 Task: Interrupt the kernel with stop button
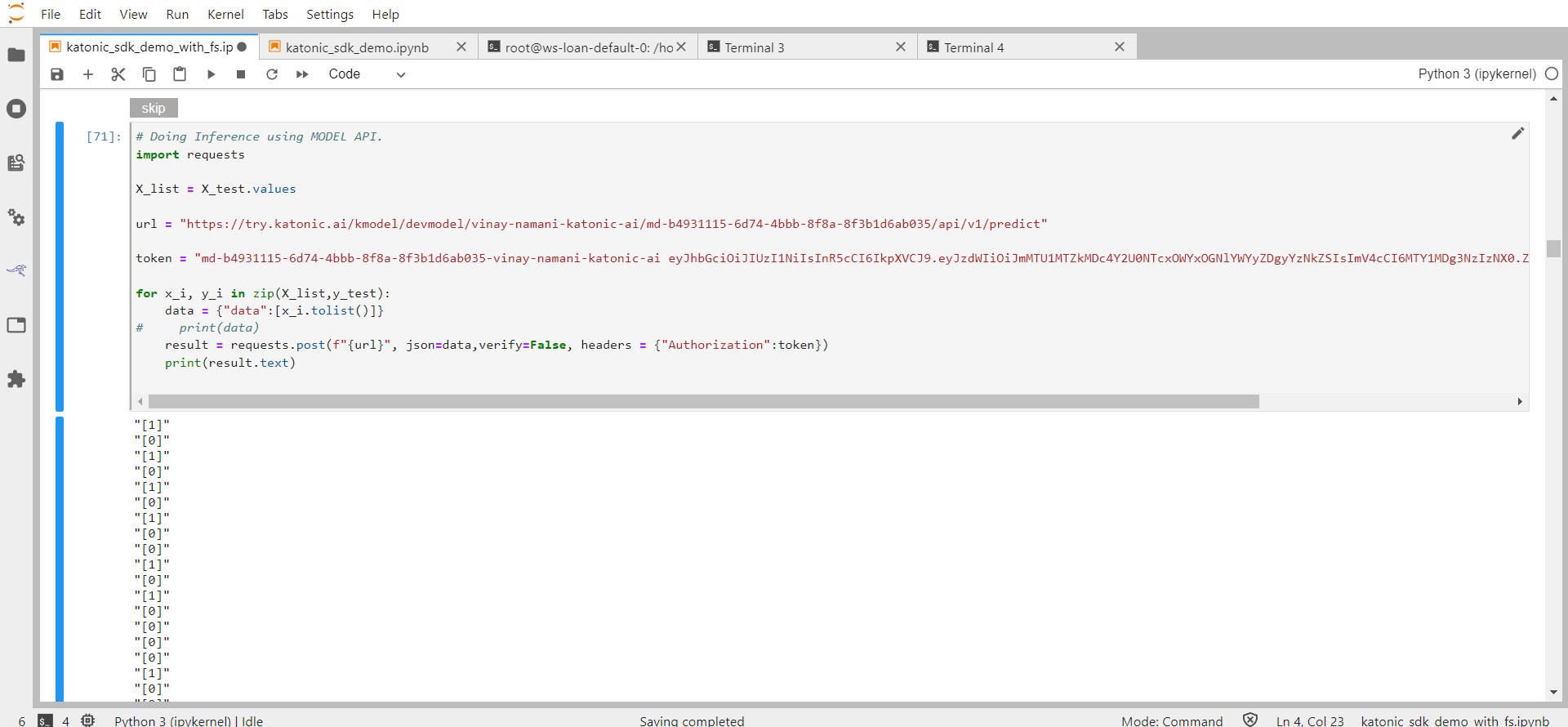click(241, 74)
